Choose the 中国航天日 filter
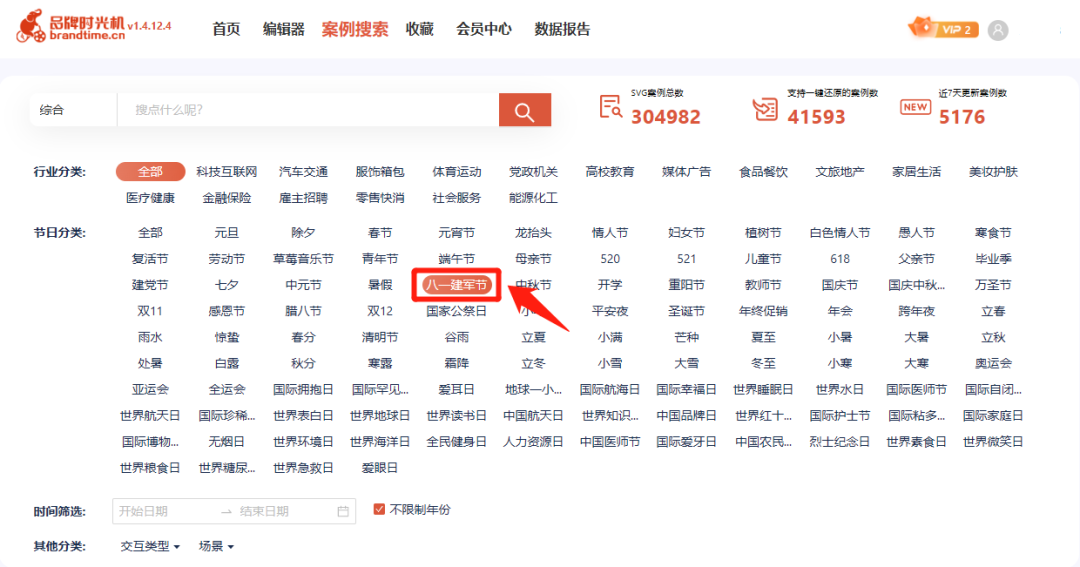Screen dimensions: 1080x567 pos(533,415)
